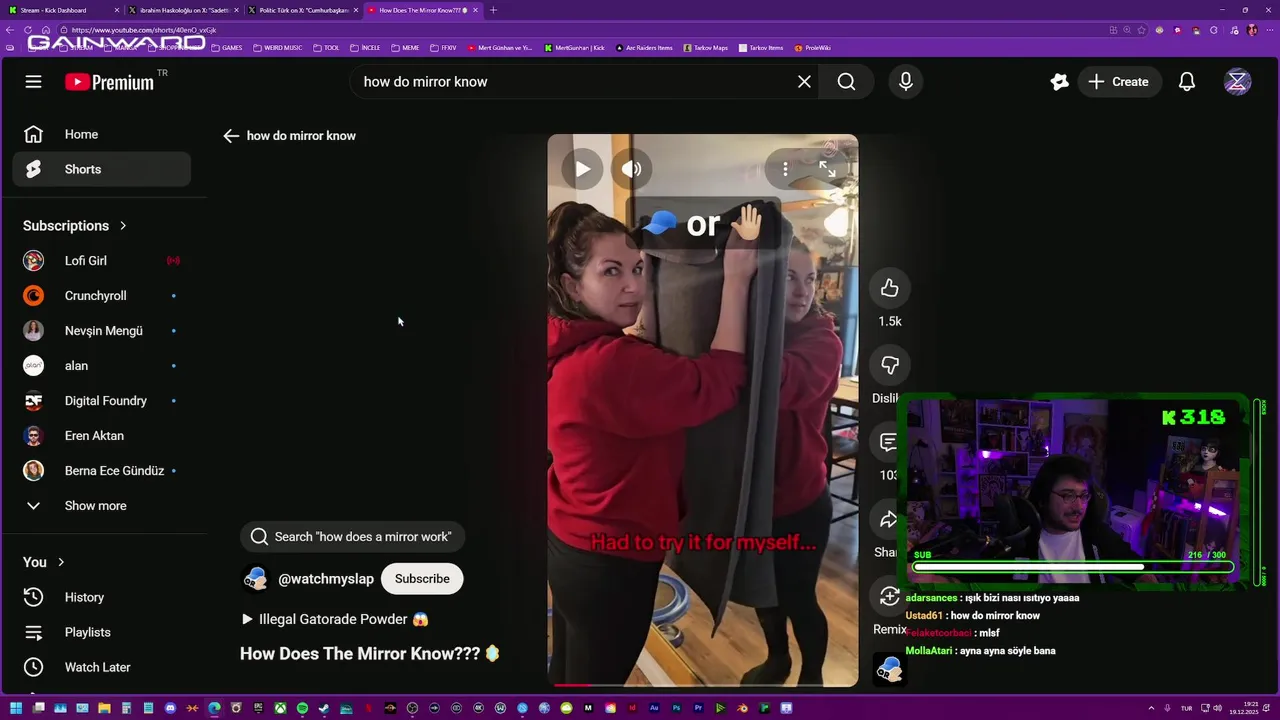Subscribe to @watchmyslap
The width and height of the screenshot is (1280, 720).
point(422,579)
